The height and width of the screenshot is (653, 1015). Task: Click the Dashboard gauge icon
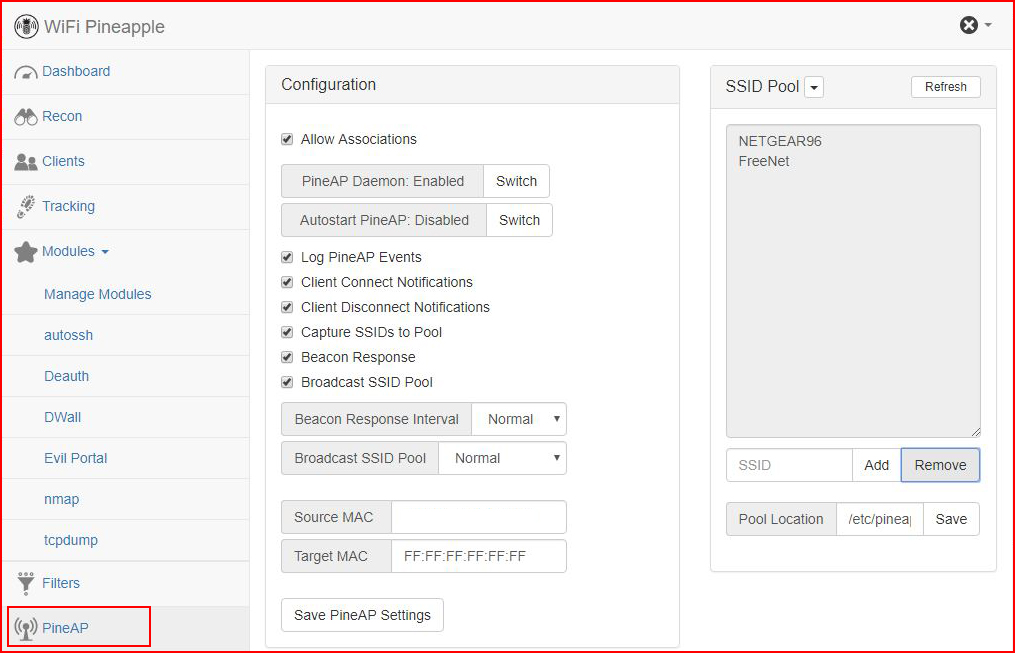point(26,72)
